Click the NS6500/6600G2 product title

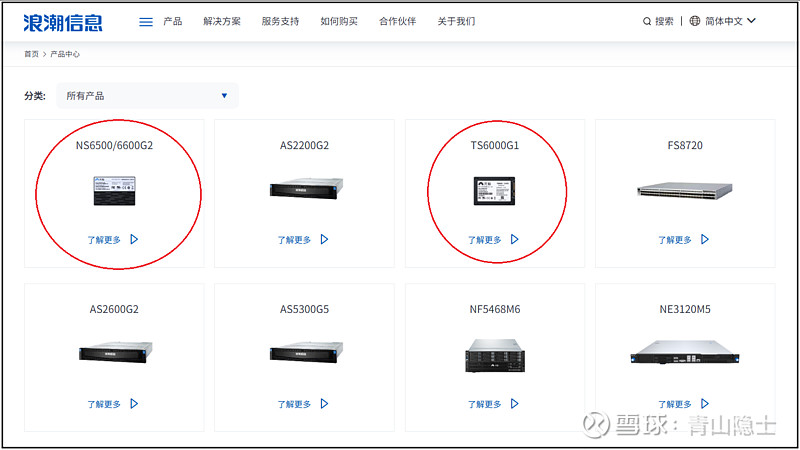114,145
